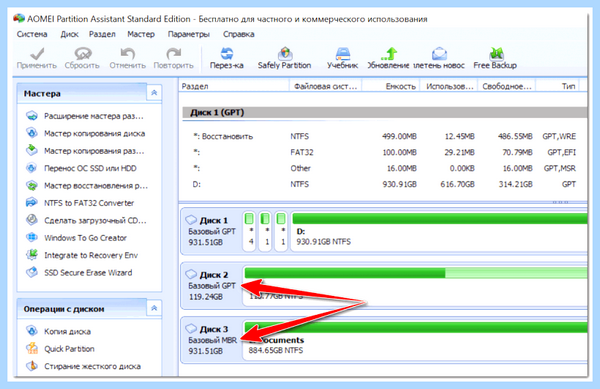Viewport: 600px width, 389px height.
Task: Click the Повторить (Redo) arrow icon
Action: click(x=173, y=54)
